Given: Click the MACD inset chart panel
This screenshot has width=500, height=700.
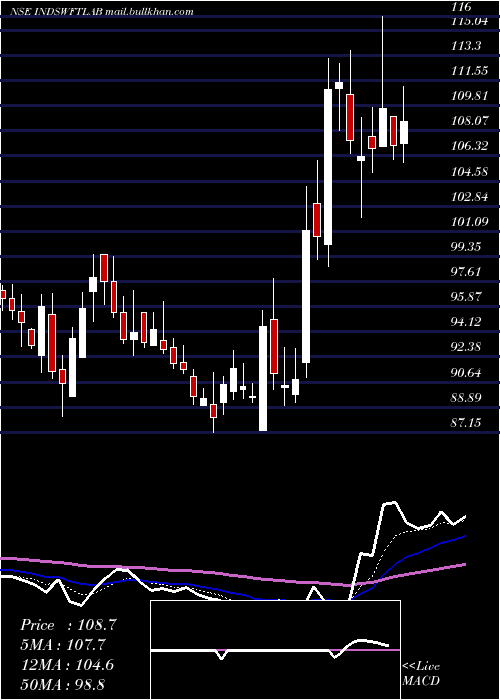Looking at the screenshot, I should (x=275, y=650).
